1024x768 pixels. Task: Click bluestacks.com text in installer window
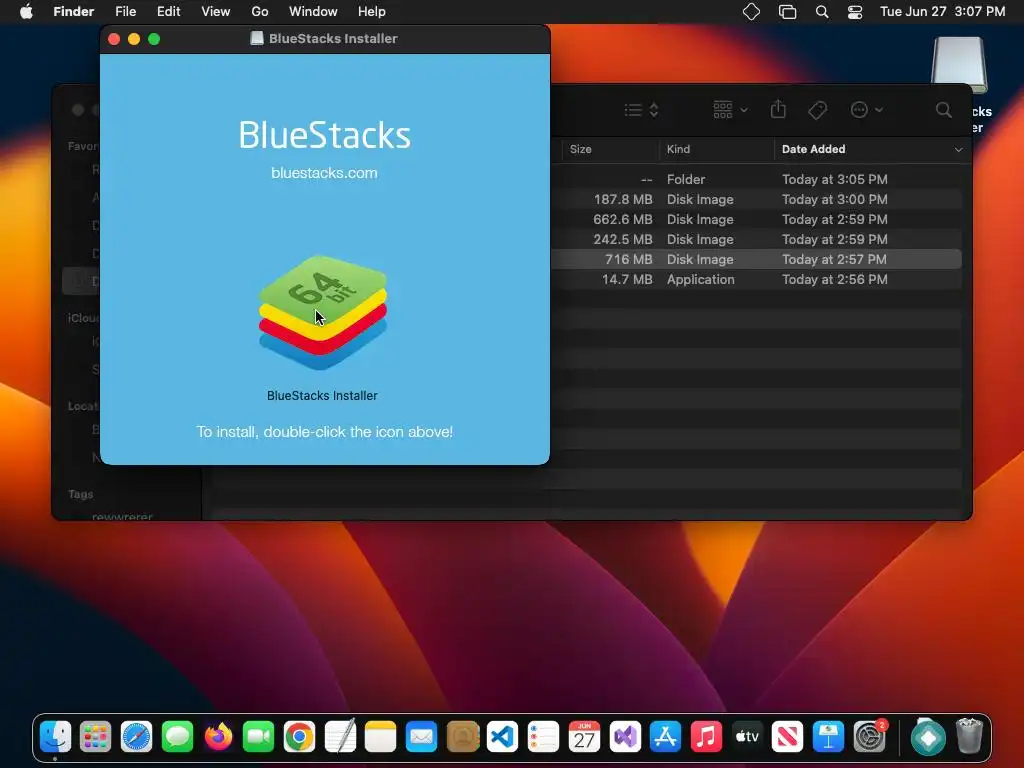tap(325, 173)
